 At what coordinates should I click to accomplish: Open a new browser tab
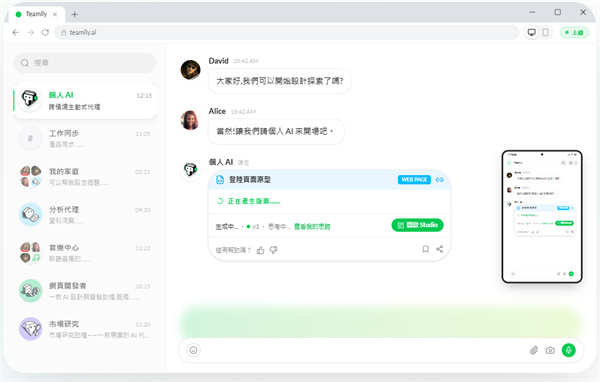pos(75,15)
